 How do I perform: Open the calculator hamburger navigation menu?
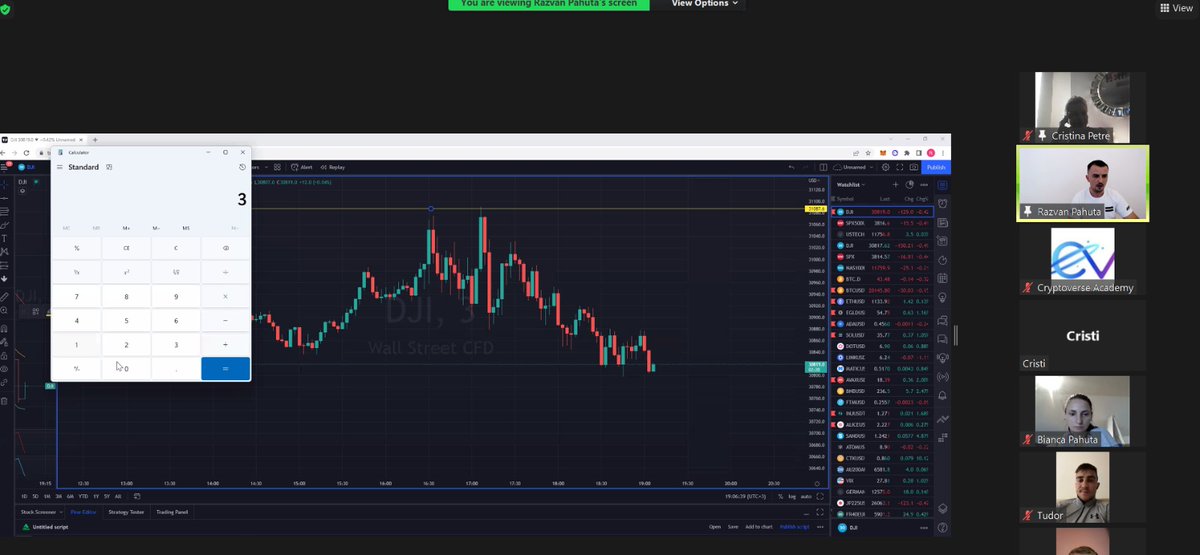pos(60,167)
